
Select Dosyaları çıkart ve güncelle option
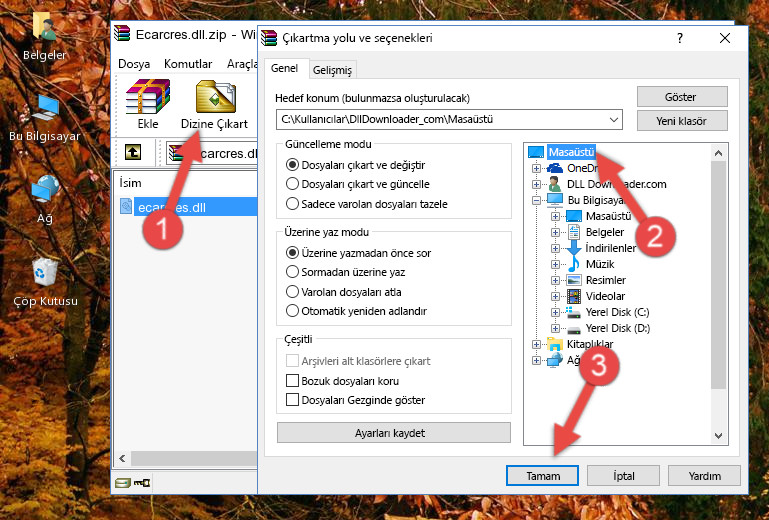[358, 184]
